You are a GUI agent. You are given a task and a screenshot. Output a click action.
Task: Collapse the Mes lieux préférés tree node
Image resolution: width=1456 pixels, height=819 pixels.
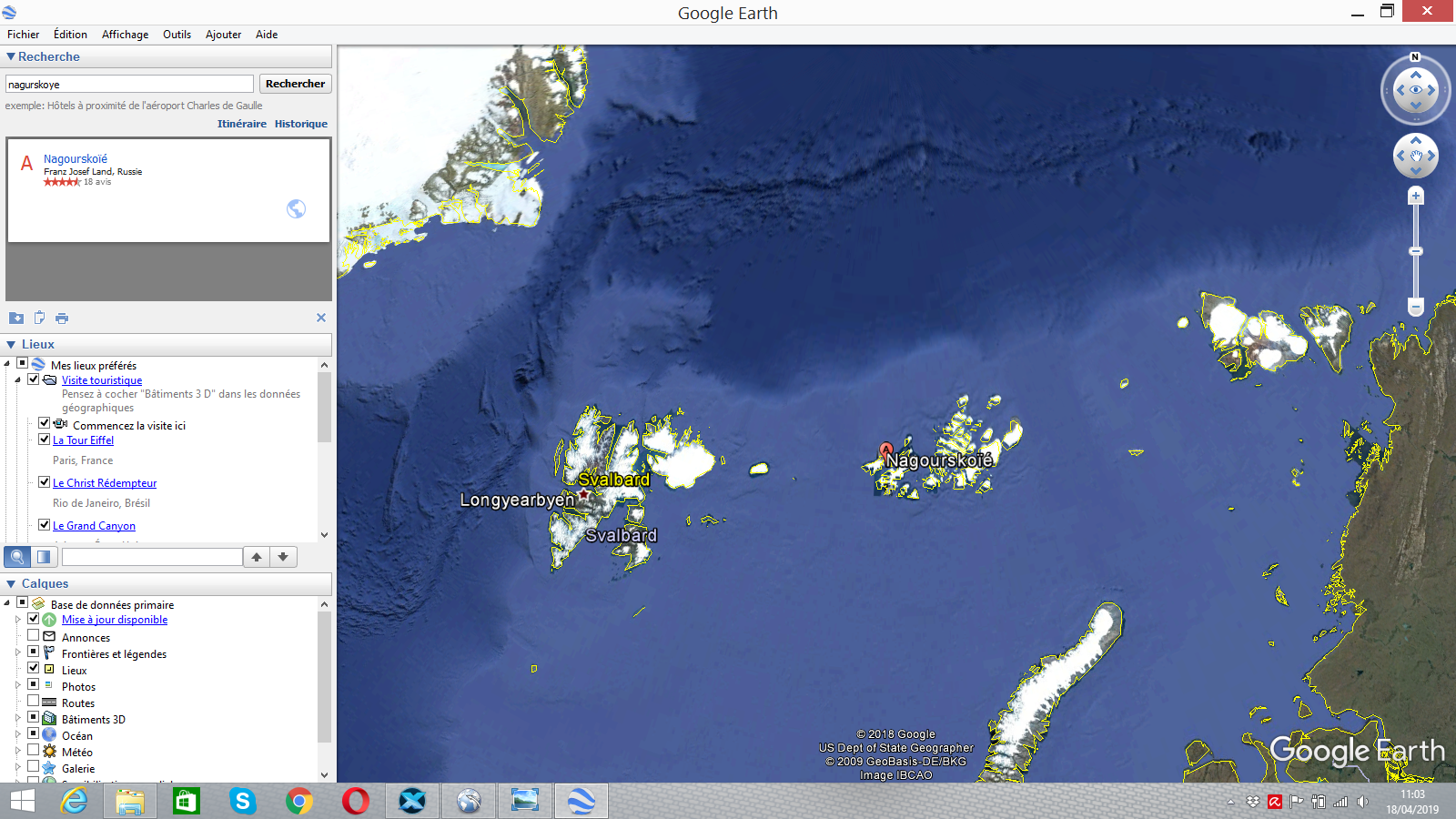pos(7,365)
